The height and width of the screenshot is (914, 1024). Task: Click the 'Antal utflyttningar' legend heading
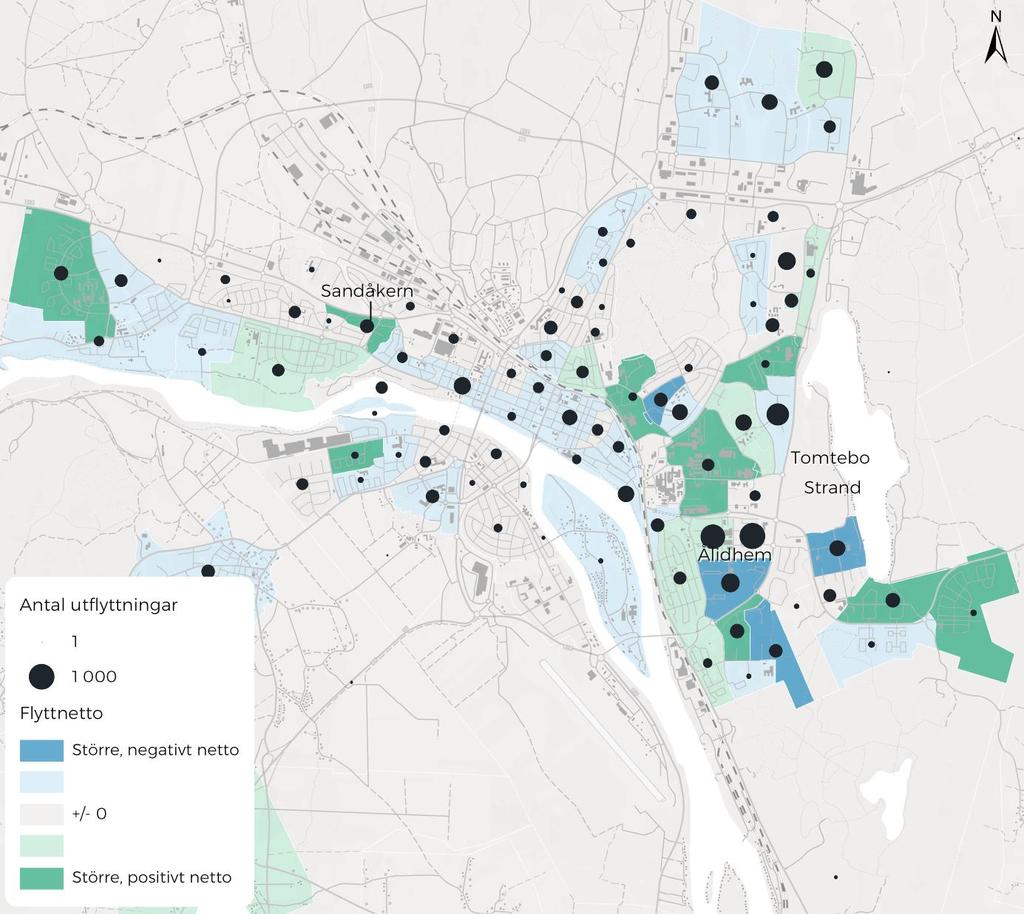point(99,605)
